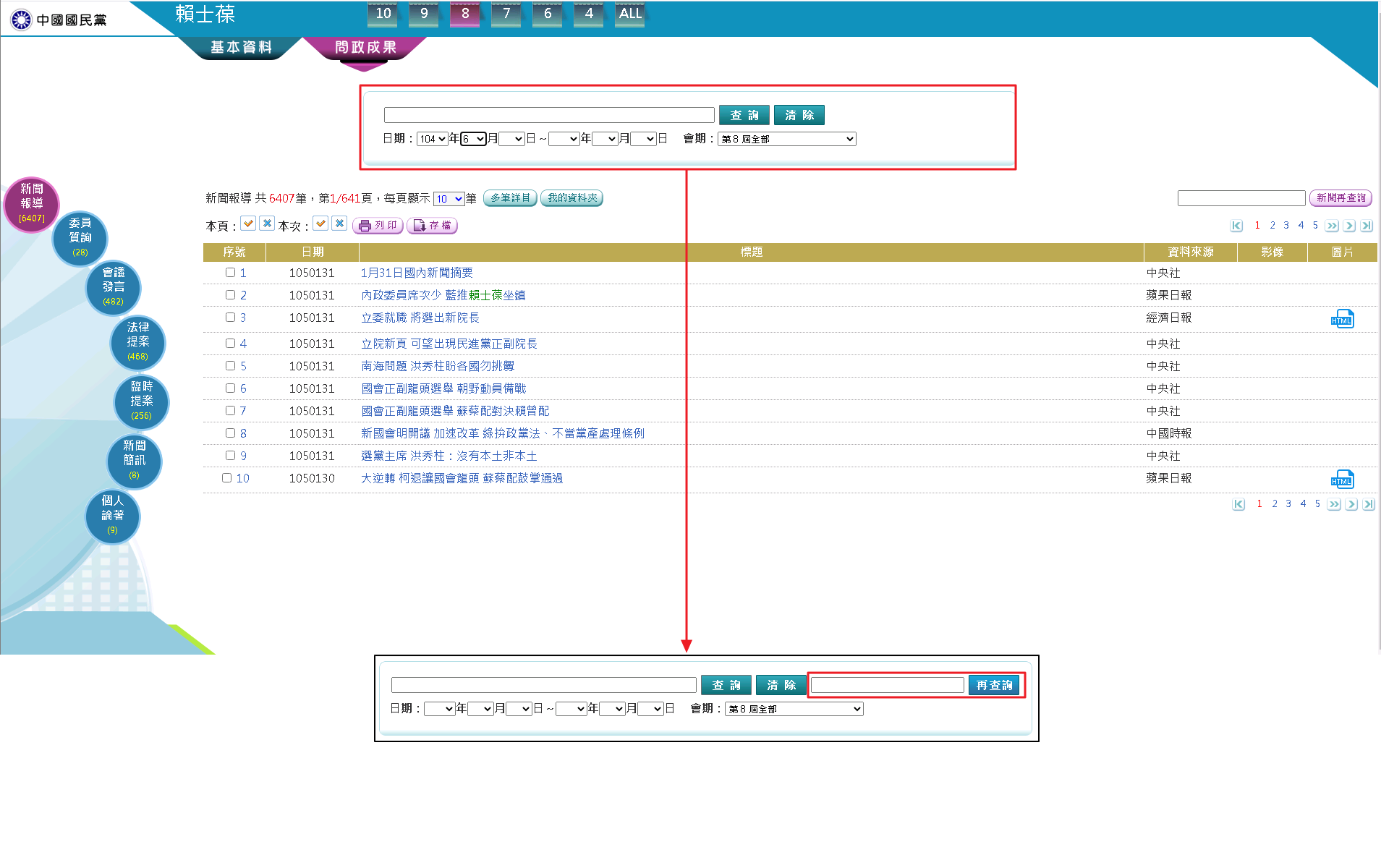Go to first page in top pagination

pyautogui.click(x=1236, y=226)
